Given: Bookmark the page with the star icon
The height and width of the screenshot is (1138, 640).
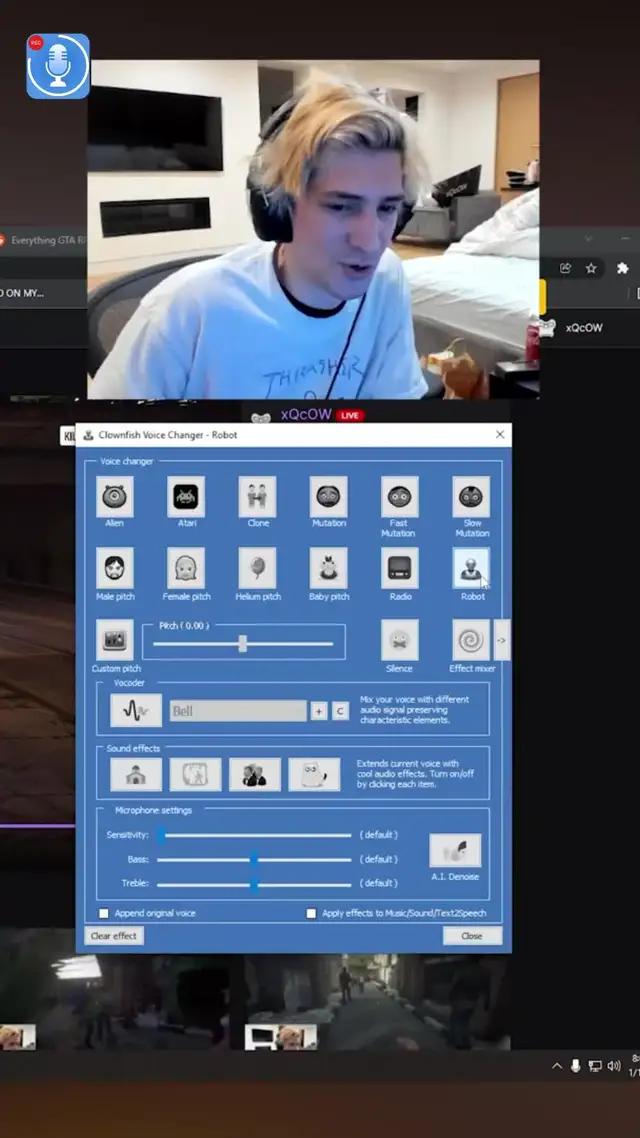Looking at the screenshot, I should pos(591,268).
